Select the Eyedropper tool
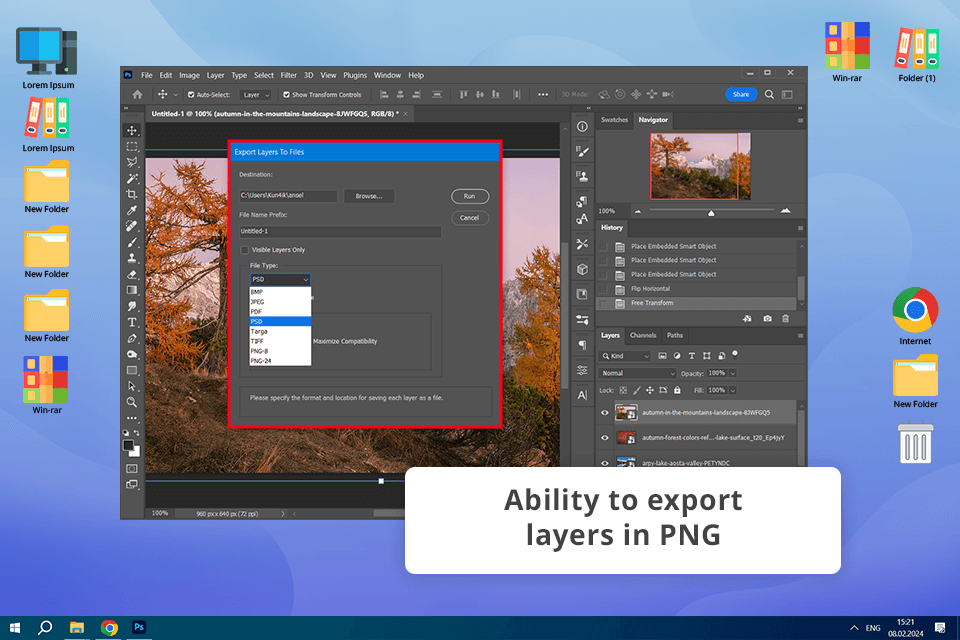 132,210
